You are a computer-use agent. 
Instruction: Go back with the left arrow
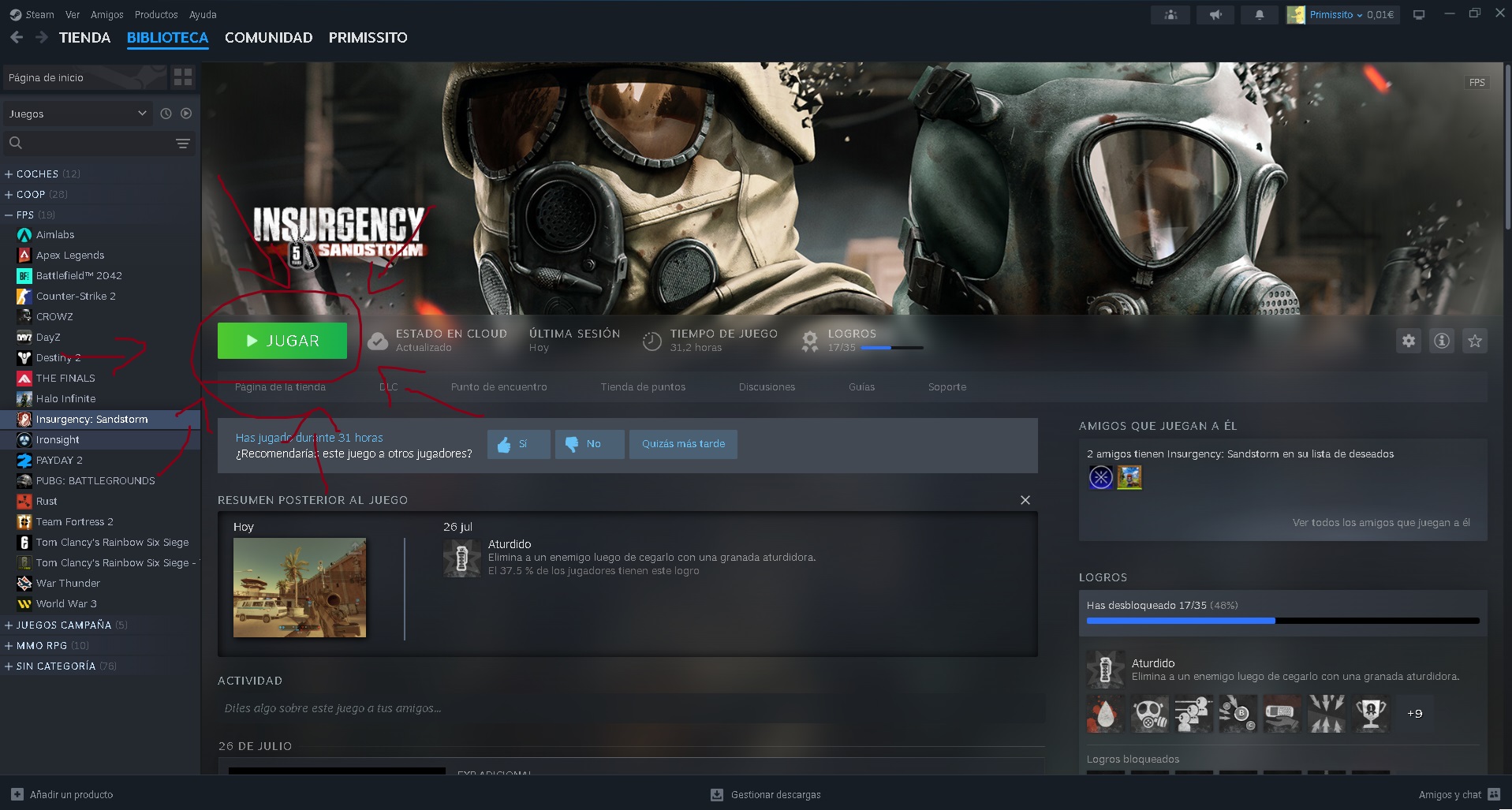(17, 37)
